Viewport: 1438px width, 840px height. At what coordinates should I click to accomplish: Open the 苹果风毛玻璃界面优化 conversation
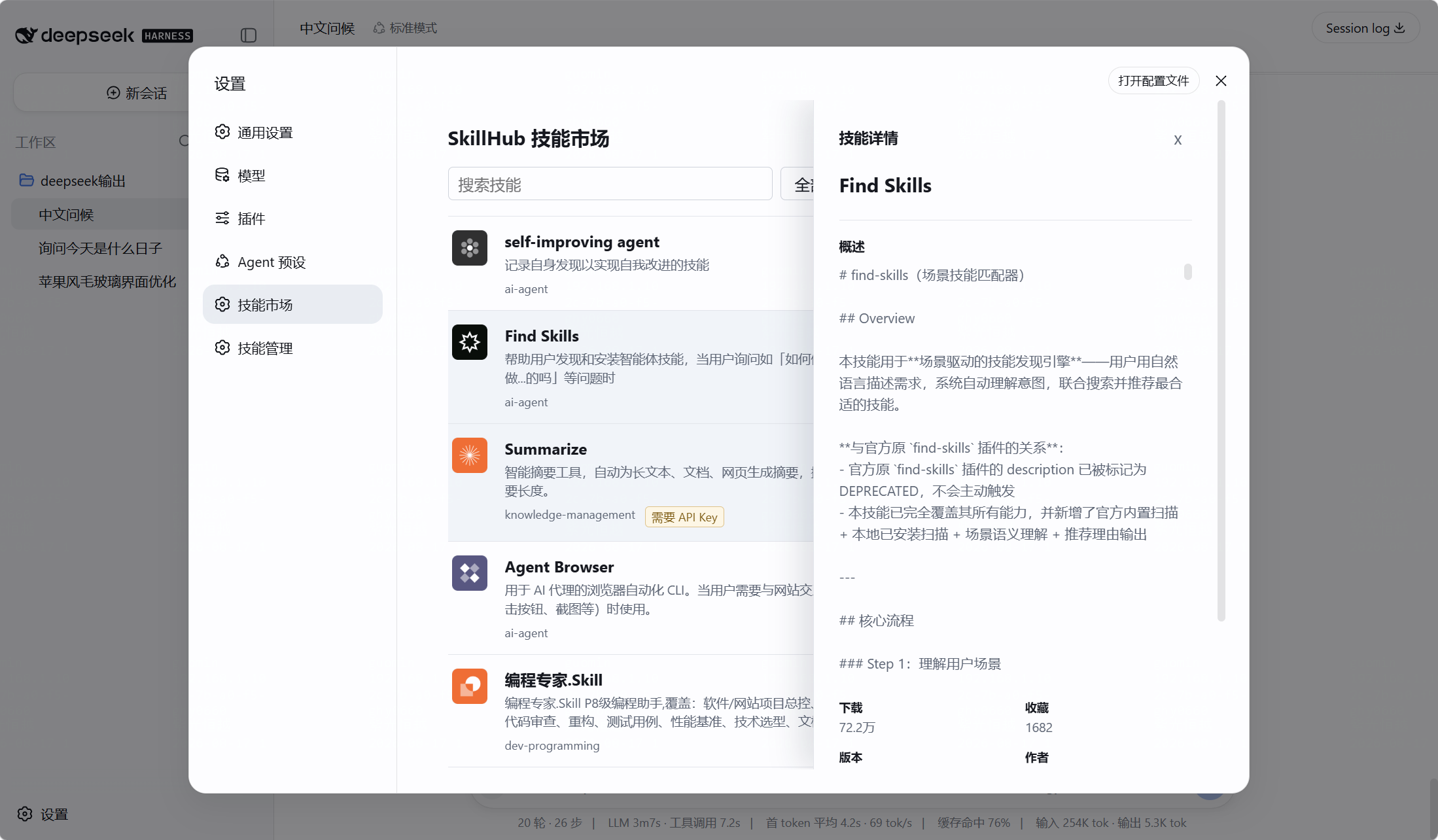pyautogui.click(x=107, y=281)
